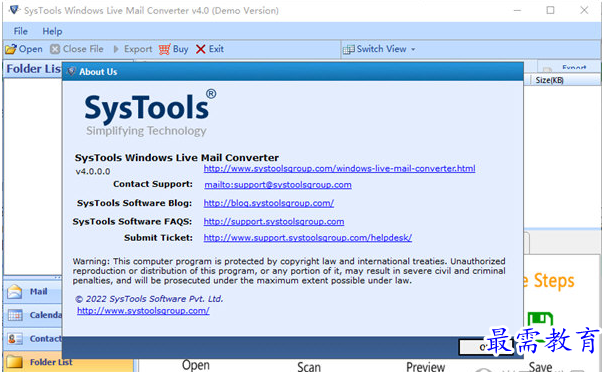Click the Mail envelope icon in sidebar
The height and width of the screenshot is (372, 608).
(x=15, y=292)
